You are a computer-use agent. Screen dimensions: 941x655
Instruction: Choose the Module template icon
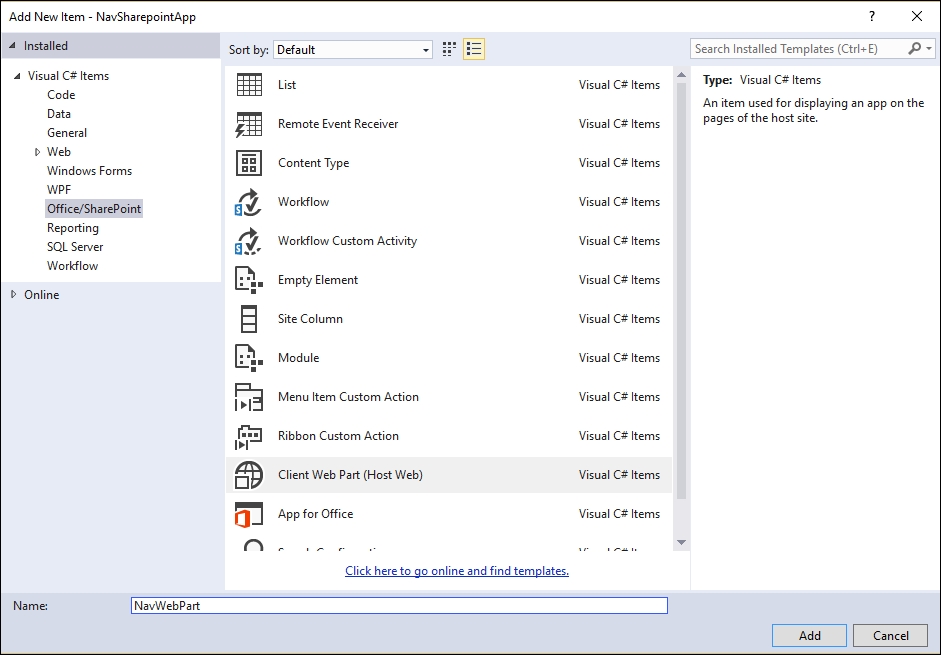point(249,358)
